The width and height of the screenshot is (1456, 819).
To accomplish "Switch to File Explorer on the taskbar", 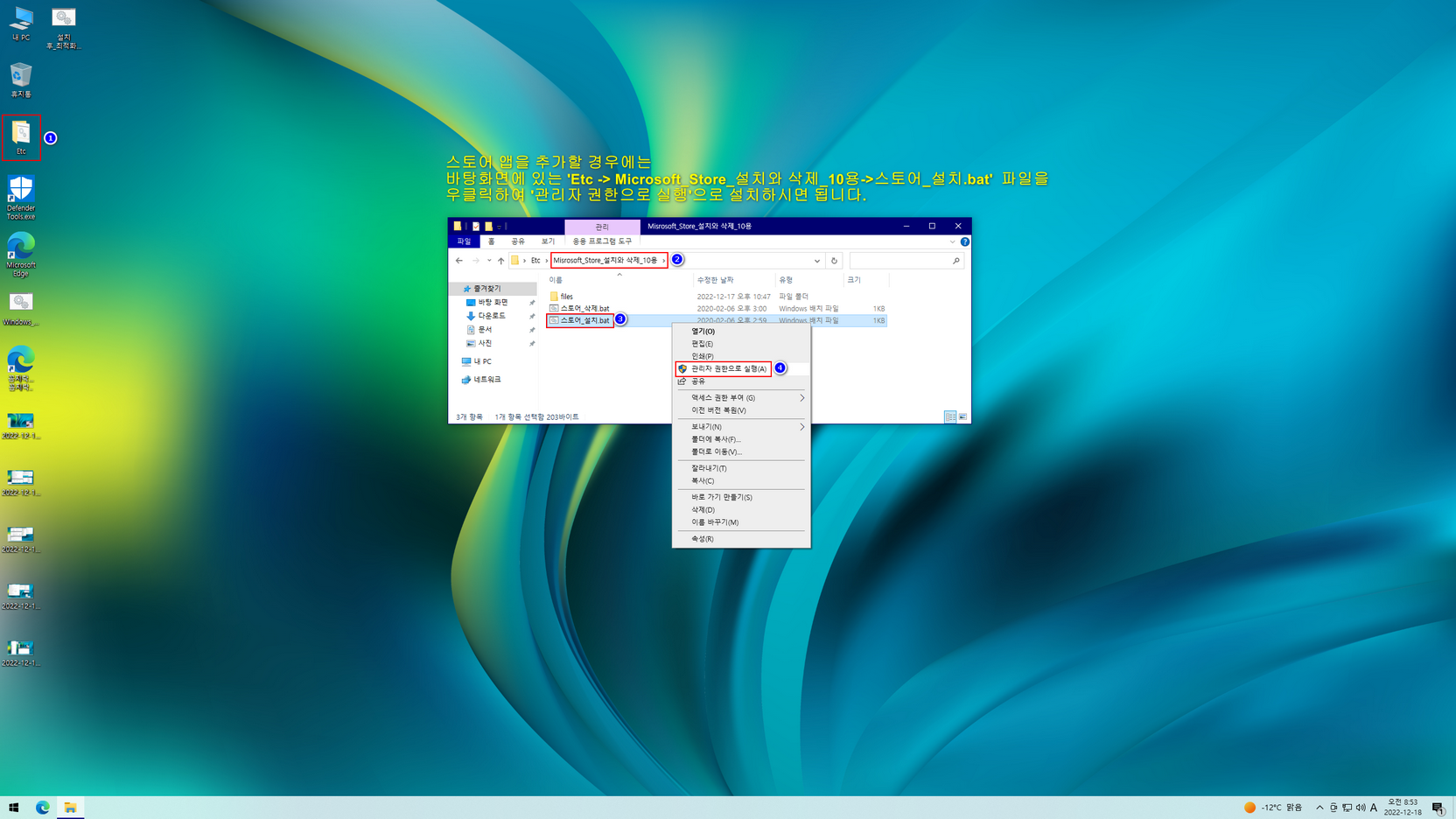I will [x=70, y=808].
